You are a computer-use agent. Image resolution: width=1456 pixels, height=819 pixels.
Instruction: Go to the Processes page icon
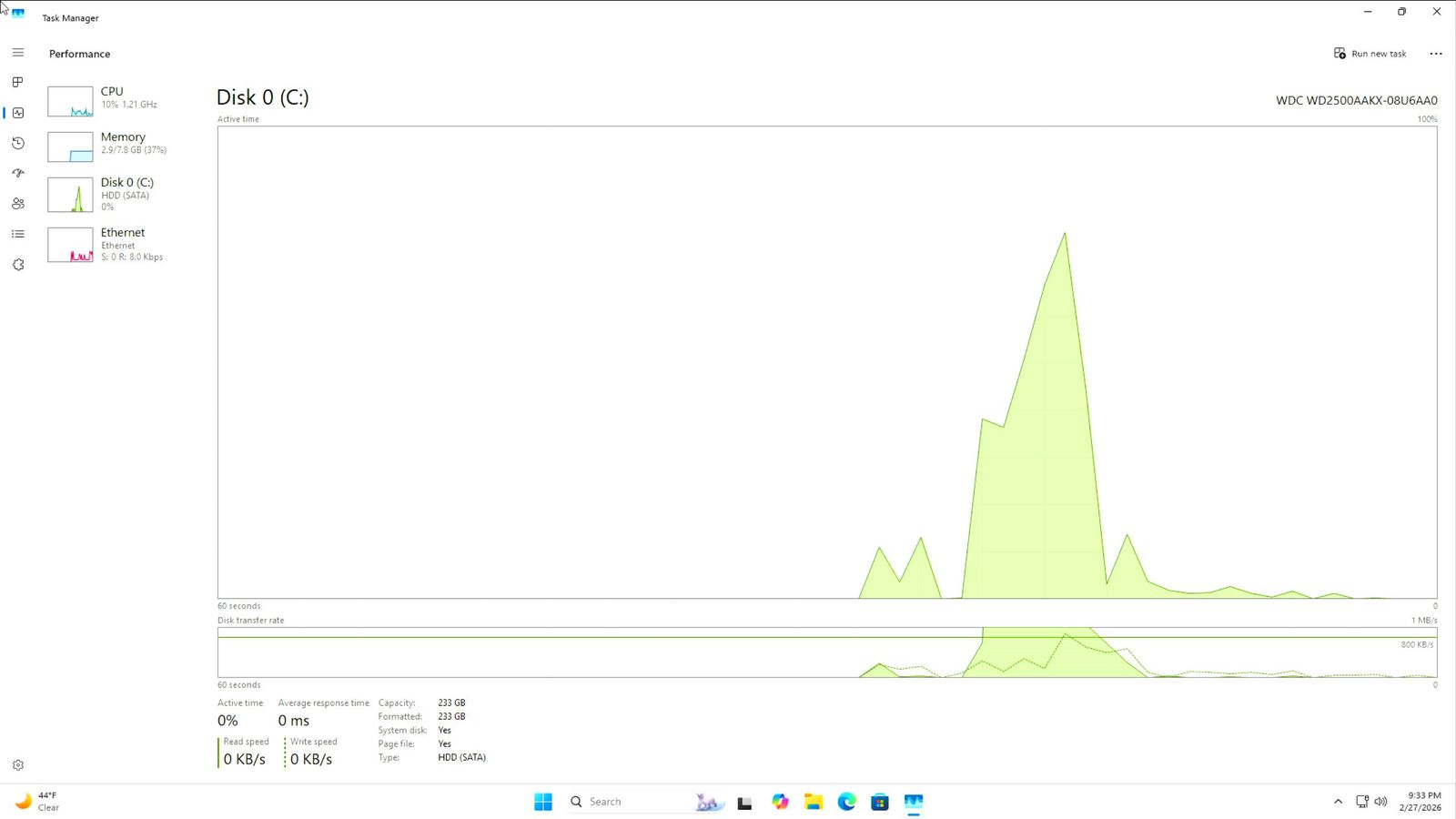tap(18, 82)
